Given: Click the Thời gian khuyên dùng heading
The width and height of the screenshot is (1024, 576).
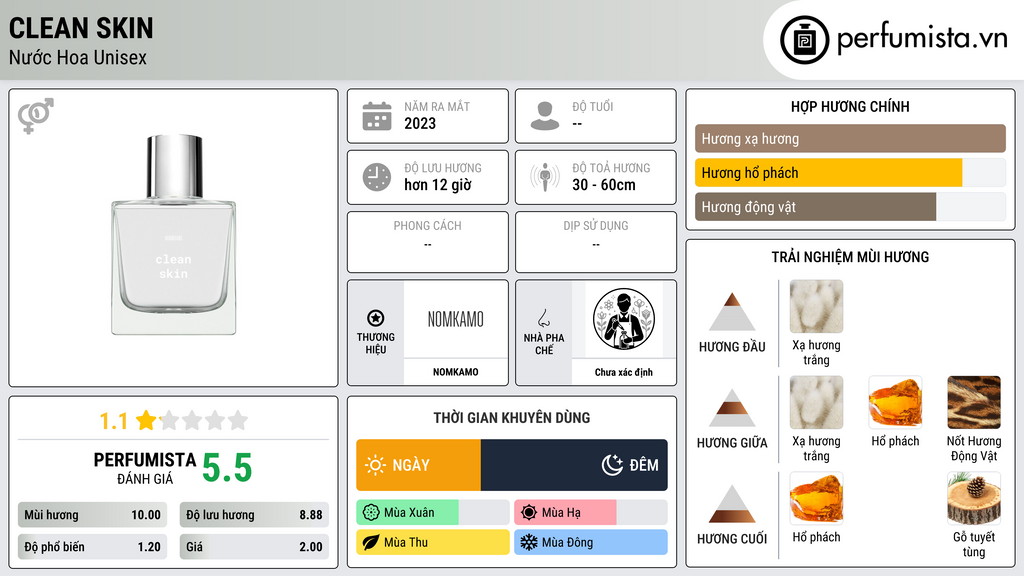Looking at the screenshot, I should pyautogui.click(x=512, y=417).
